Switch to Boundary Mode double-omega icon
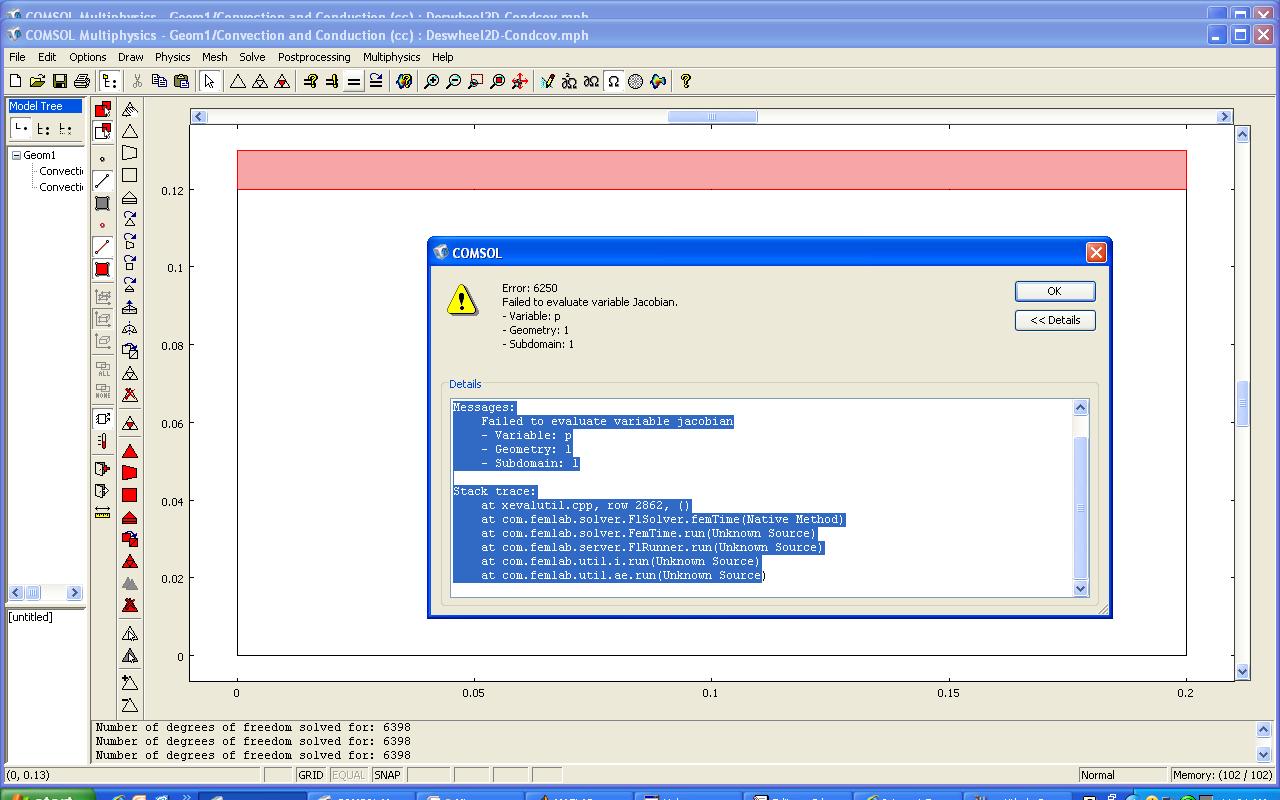 tap(591, 81)
